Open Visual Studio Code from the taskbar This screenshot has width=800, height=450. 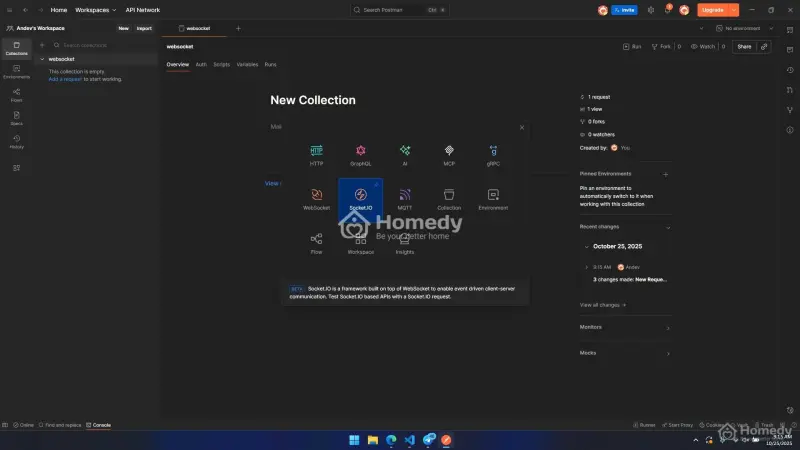410,440
